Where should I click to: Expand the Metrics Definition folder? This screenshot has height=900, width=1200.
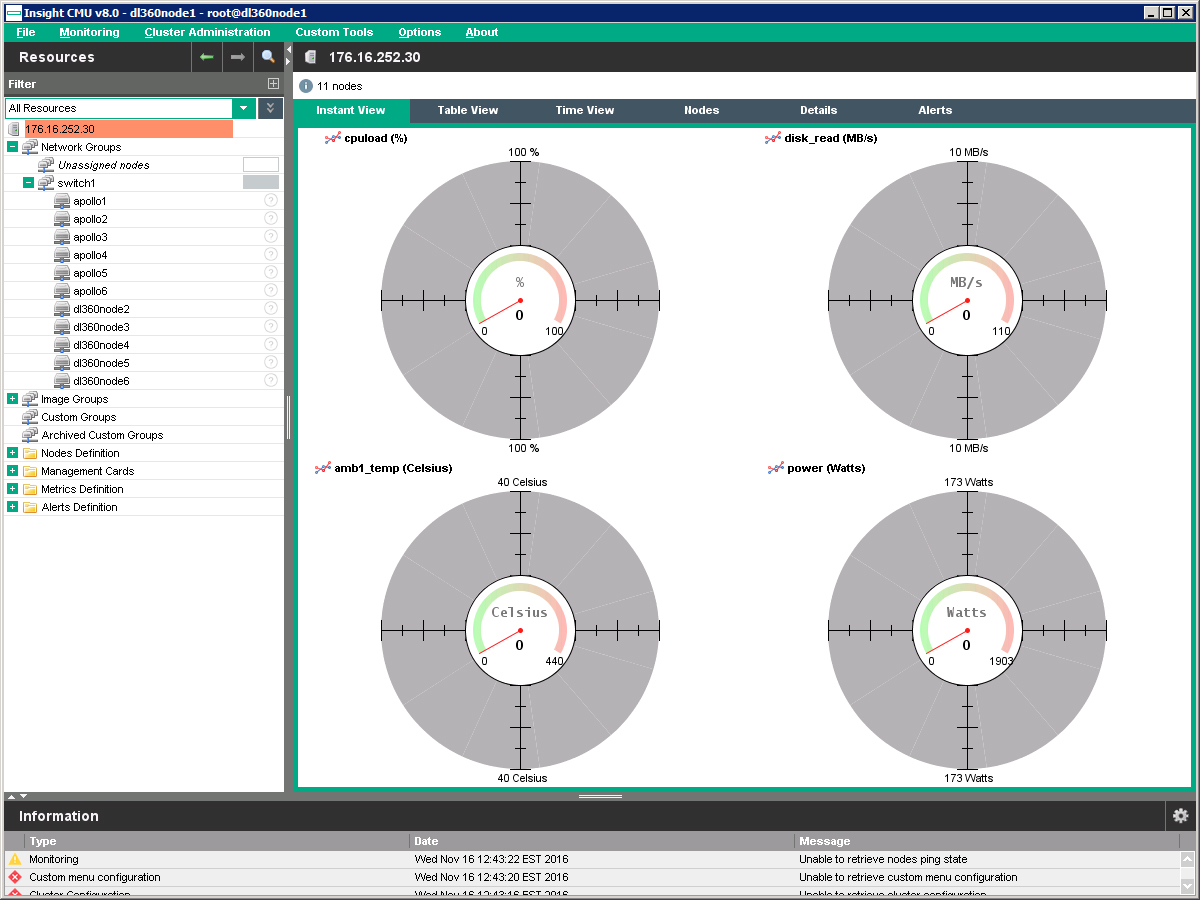13,489
